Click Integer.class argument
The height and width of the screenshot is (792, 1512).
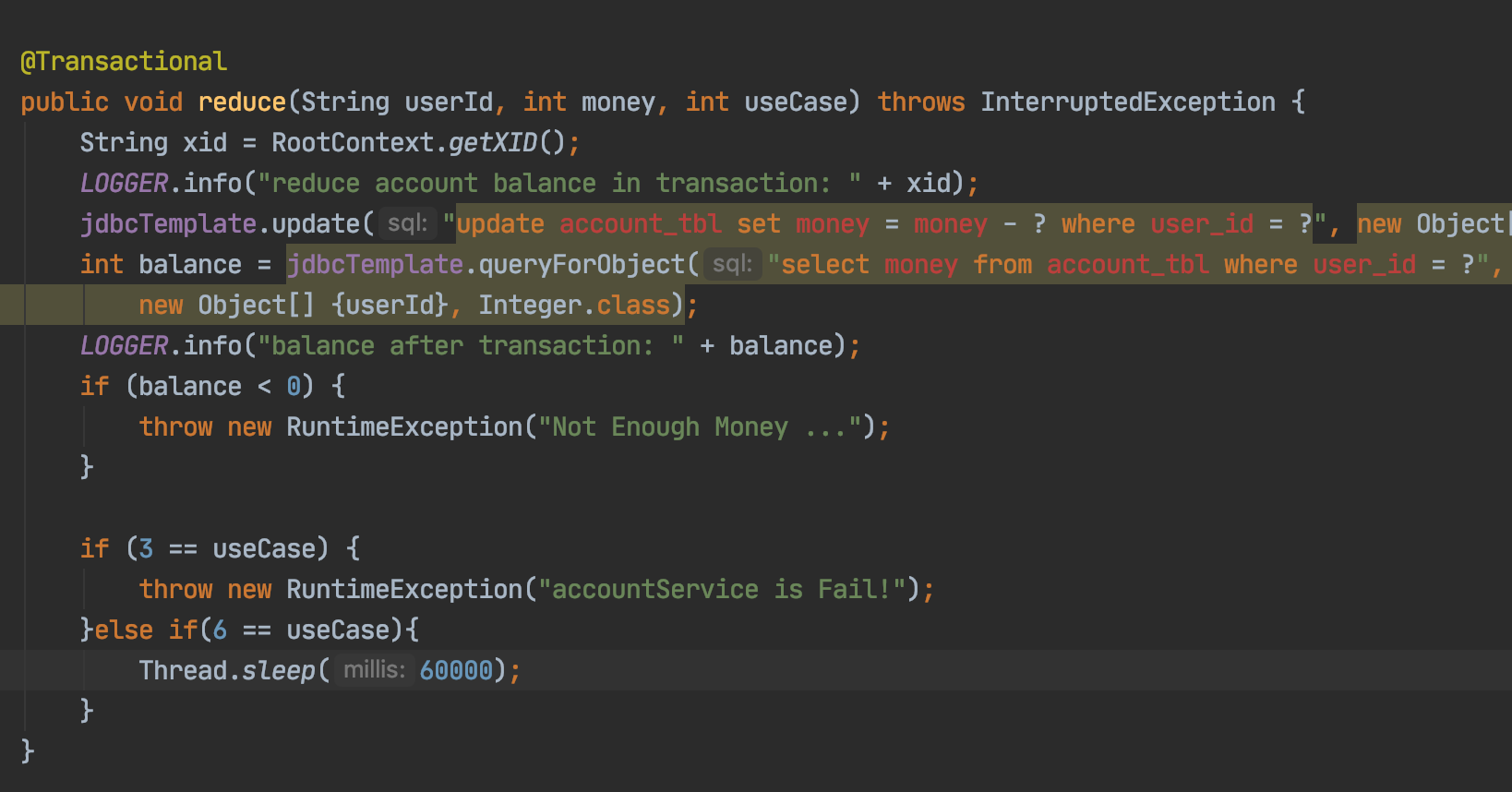(x=574, y=306)
